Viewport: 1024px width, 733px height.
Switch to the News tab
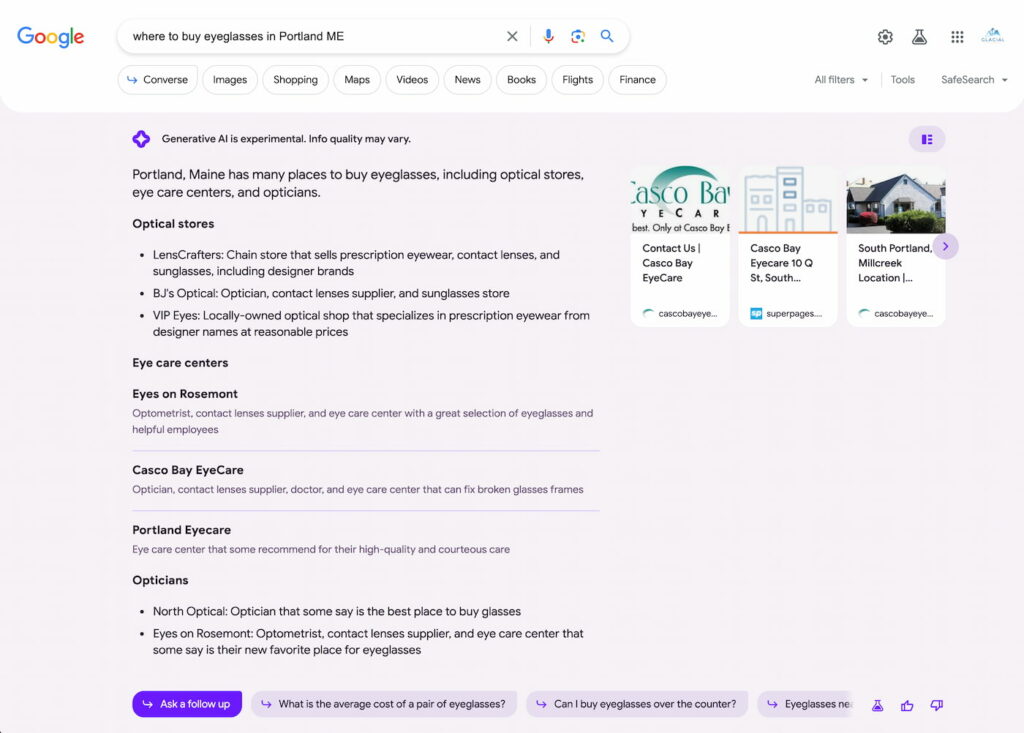[x=468, y=80]
